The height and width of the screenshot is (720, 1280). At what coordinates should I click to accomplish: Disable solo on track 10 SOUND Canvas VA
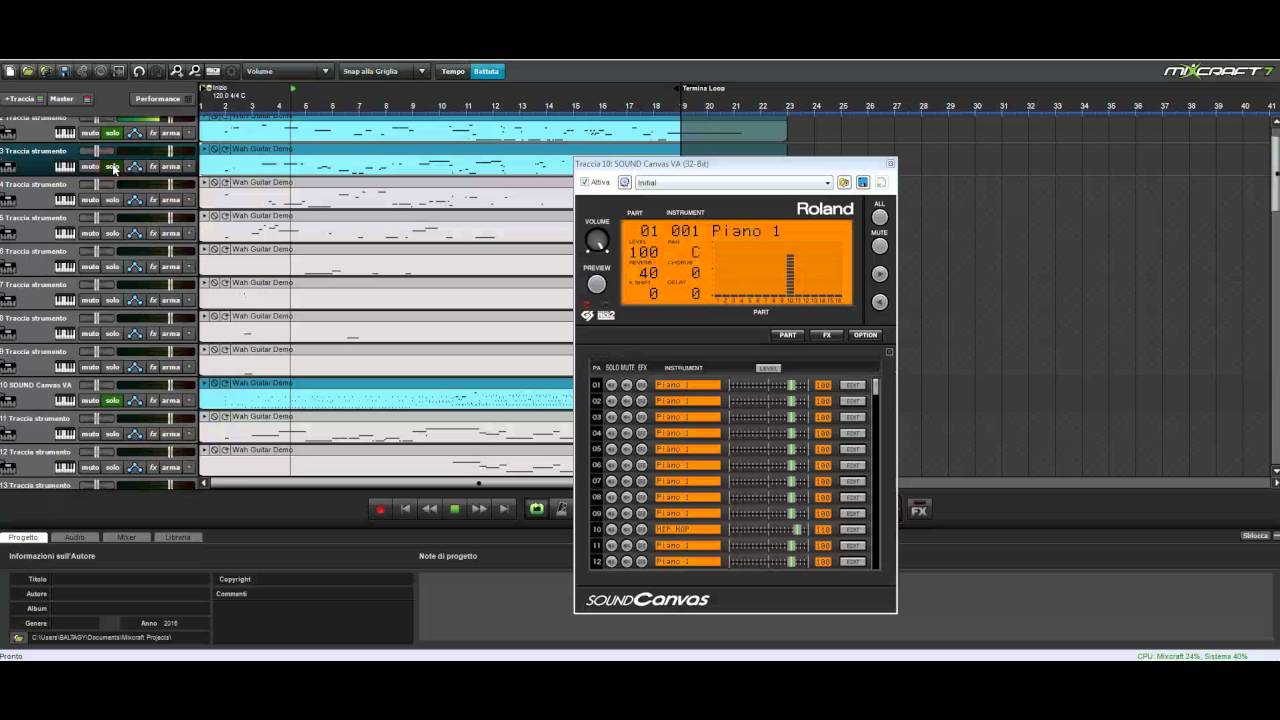tap(112, 400)
